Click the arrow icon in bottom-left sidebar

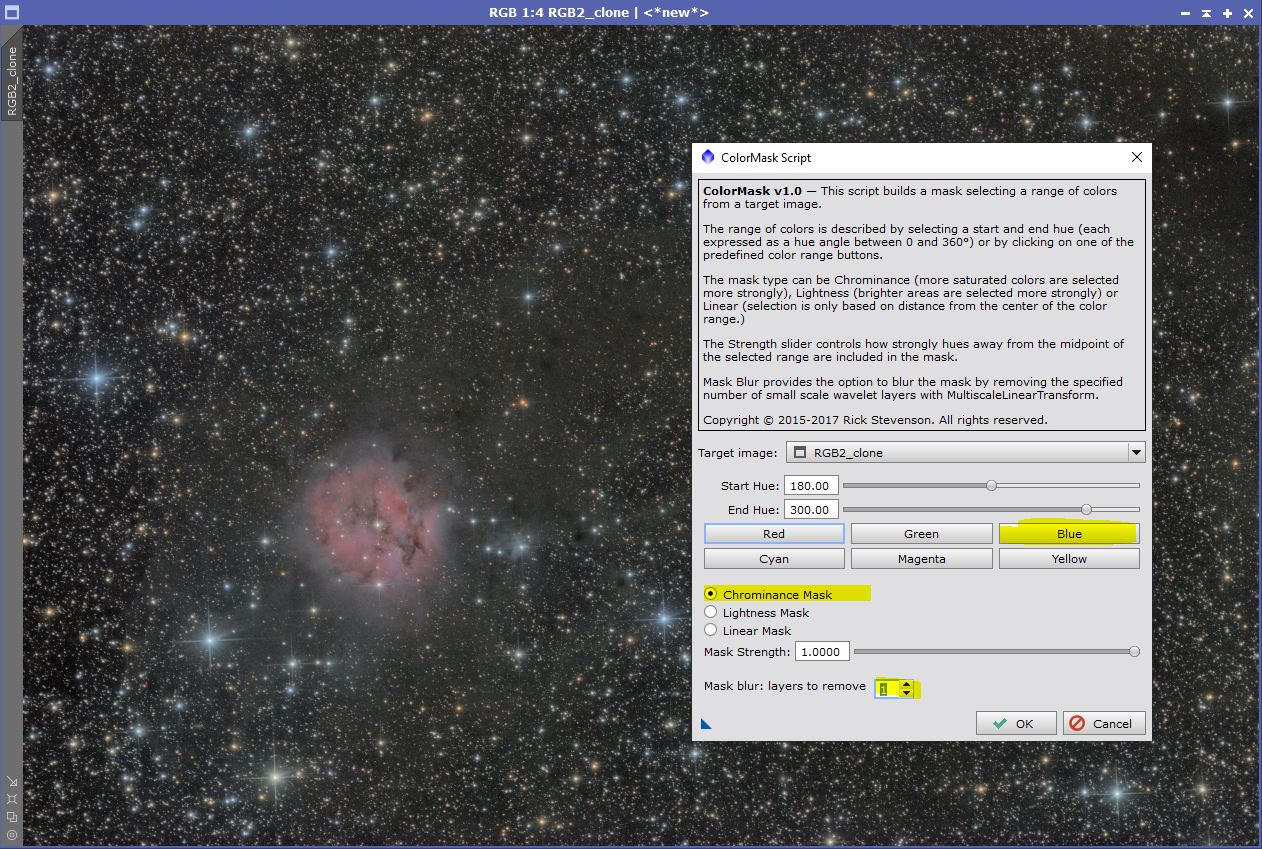(12, 782)
